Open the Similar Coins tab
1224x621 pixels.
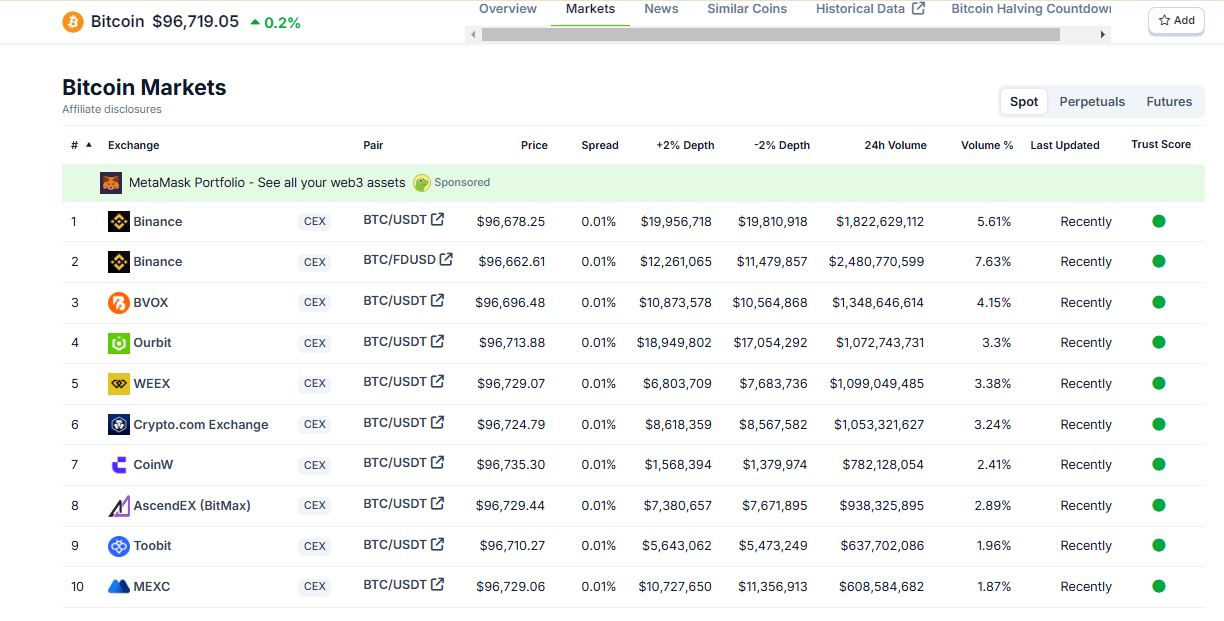click(747, 9)
